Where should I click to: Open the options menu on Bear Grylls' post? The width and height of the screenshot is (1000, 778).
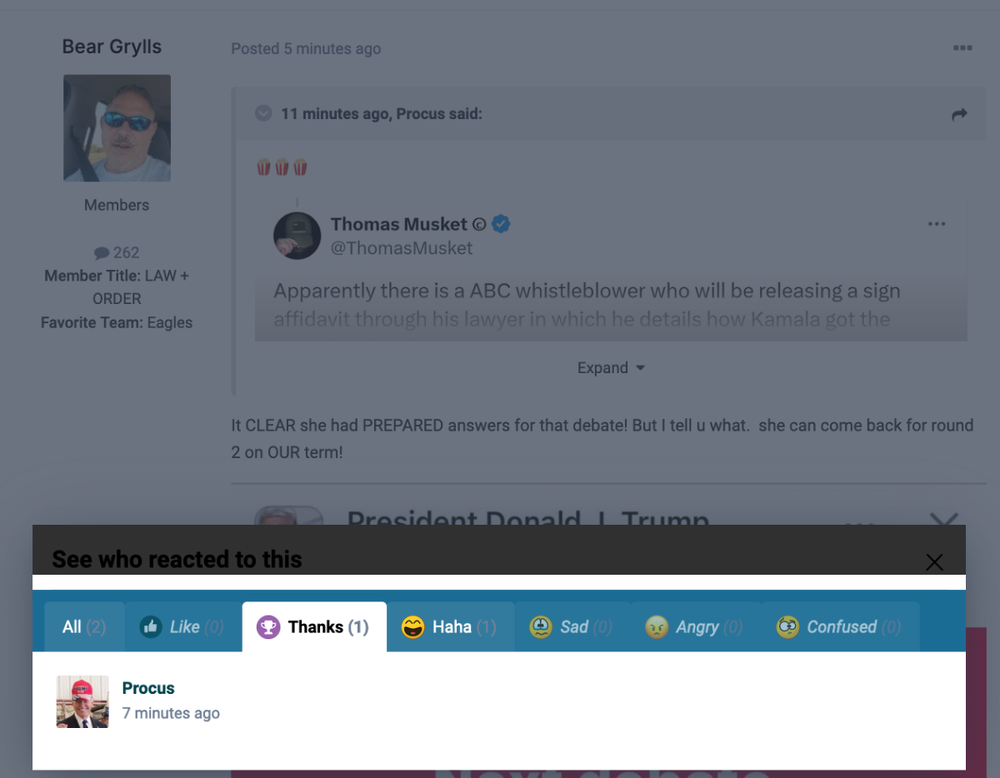tap(962, 47)
